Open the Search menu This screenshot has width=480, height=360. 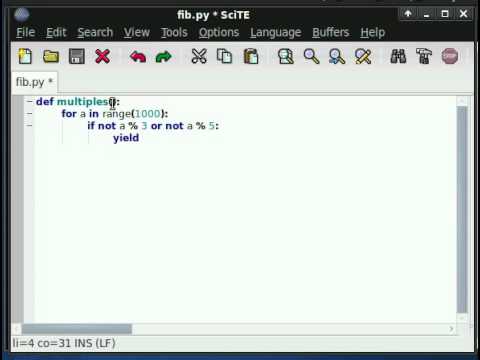[95, 32]
